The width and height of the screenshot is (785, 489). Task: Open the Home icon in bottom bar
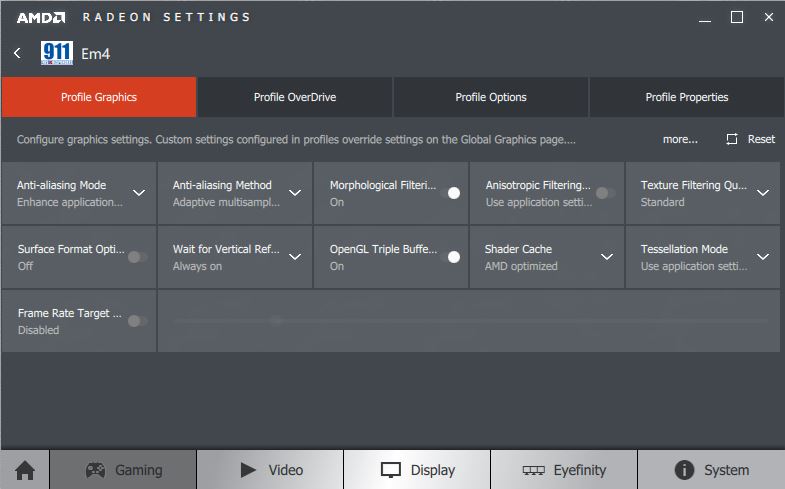tap(25, 470)
